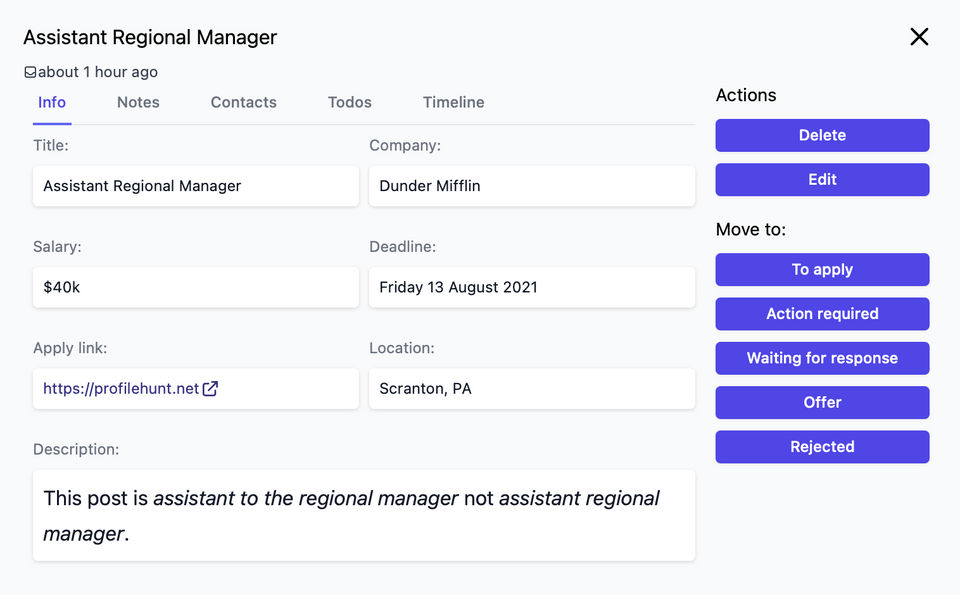The height and width of the screenshot is (595, 960).
Task: Move job to To apply
Action: coord(822,269)
